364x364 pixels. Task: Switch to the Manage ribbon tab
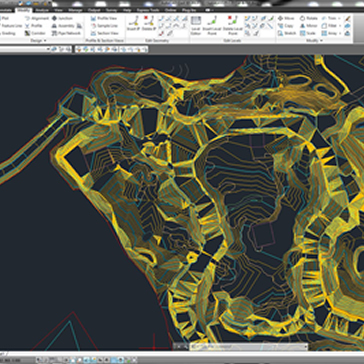tap(75, 10)
